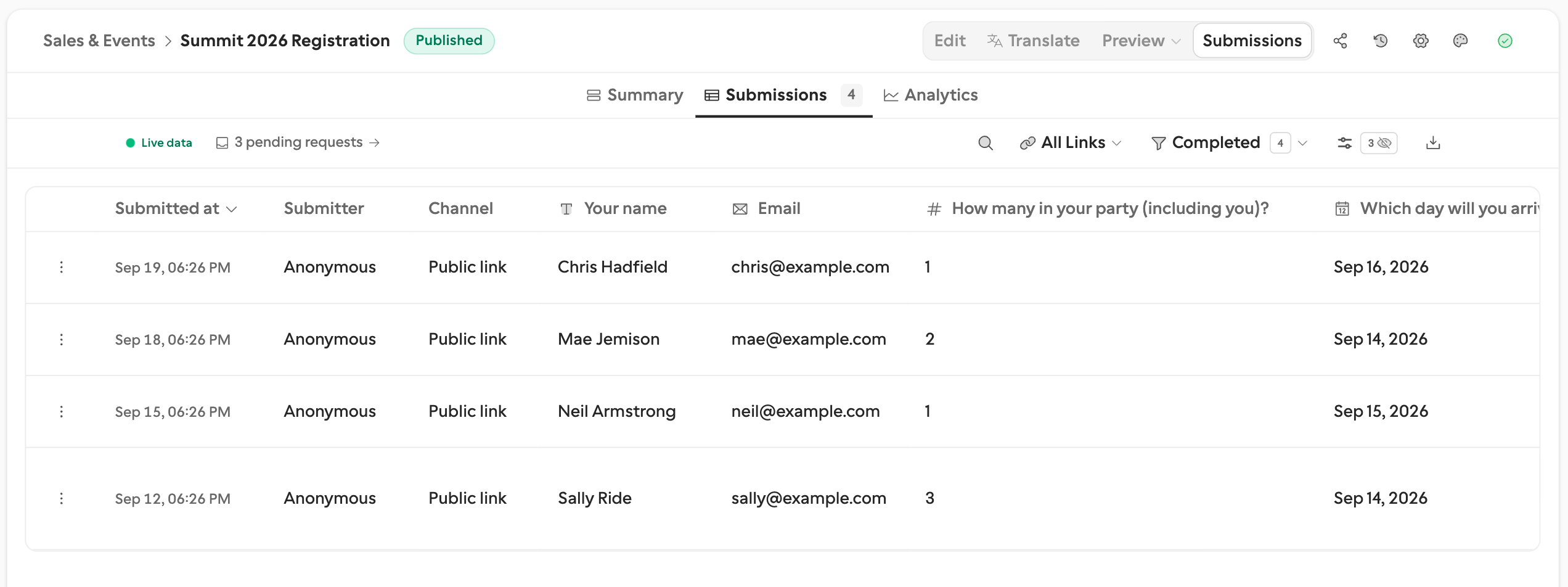Click sally@example.com email cell
Viewport: 1568px width, 587px height.
[x=809, y=498]
